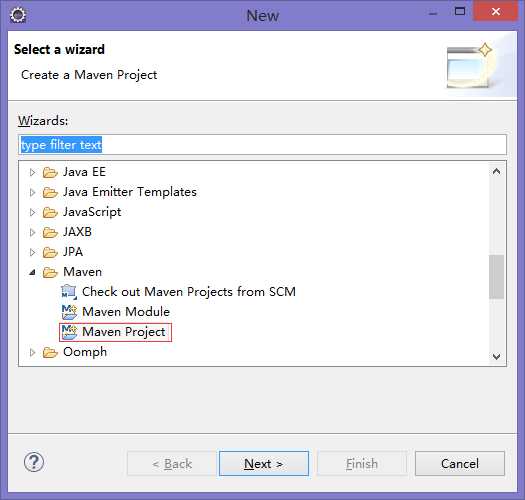The width and height of the screenshot is (525, 500).
Task: Select the JAXB category label
Action: [x=77, y=232]
